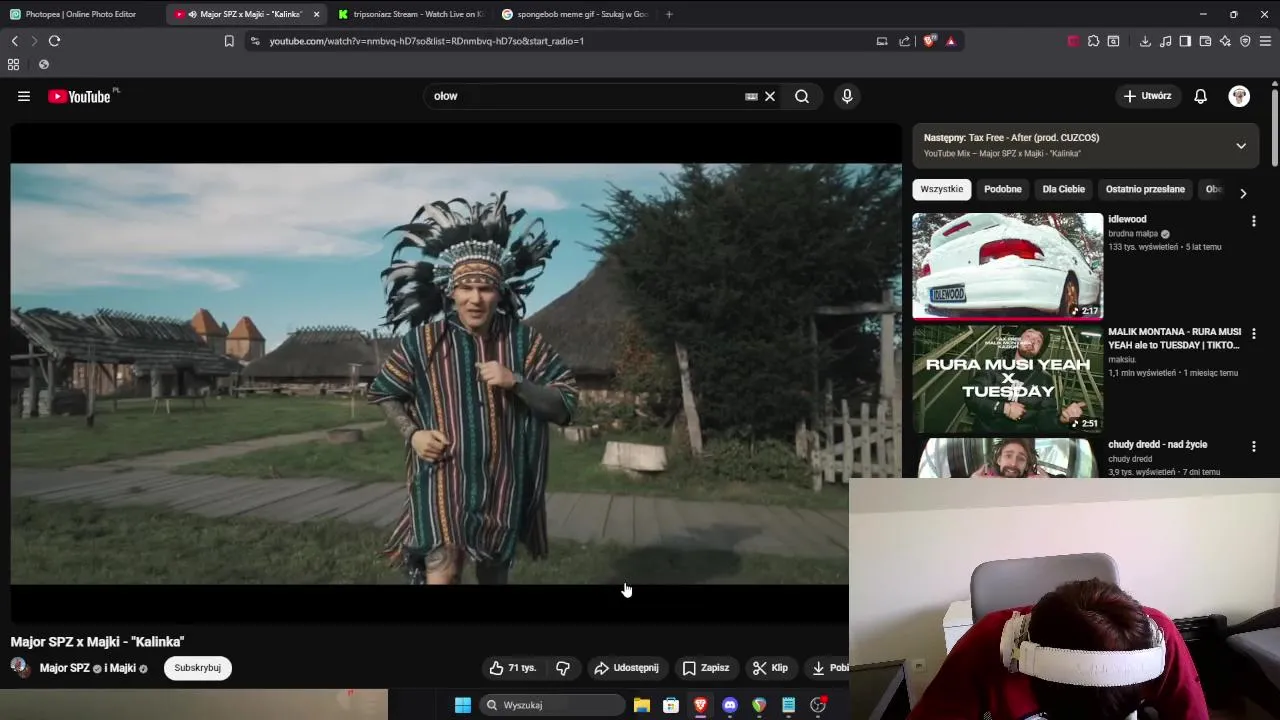The width and height of the screenshot is (1280, 720).
Task: Open options menu for MALIK MONTANA video
Action: pyautogui.click(x=1254, y=334)
